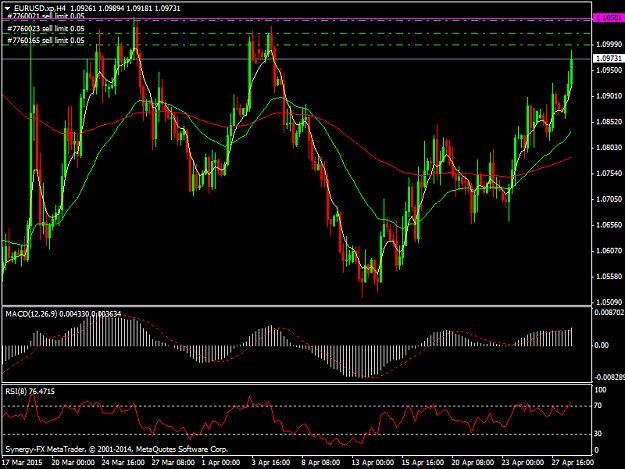Image resolution: width=625 pixels, height=469 pixels.
Task: Click the RSI scale level 70 label
Action: 598,406
